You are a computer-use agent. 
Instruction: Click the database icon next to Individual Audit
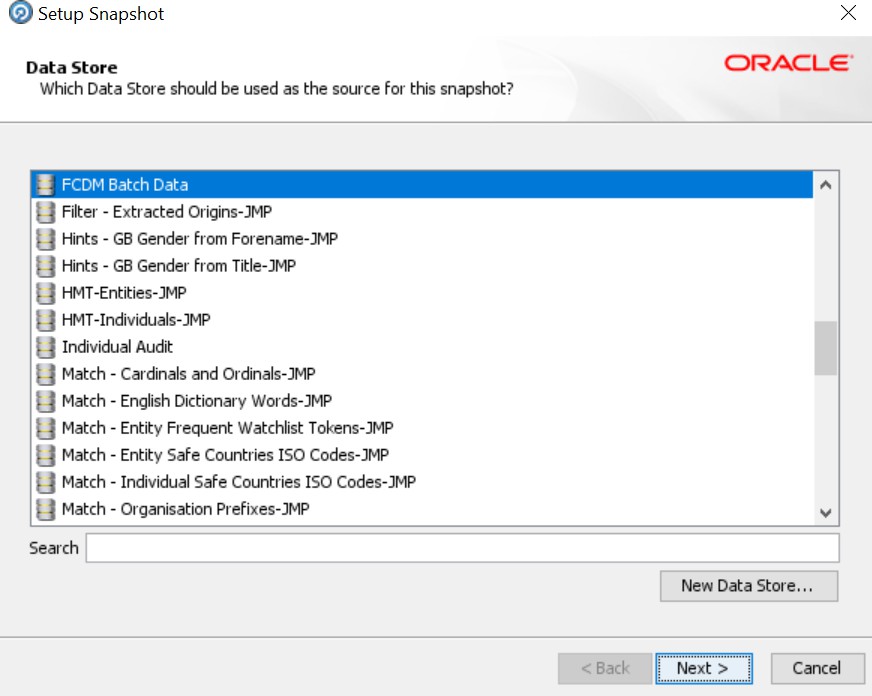click(44, 346)
